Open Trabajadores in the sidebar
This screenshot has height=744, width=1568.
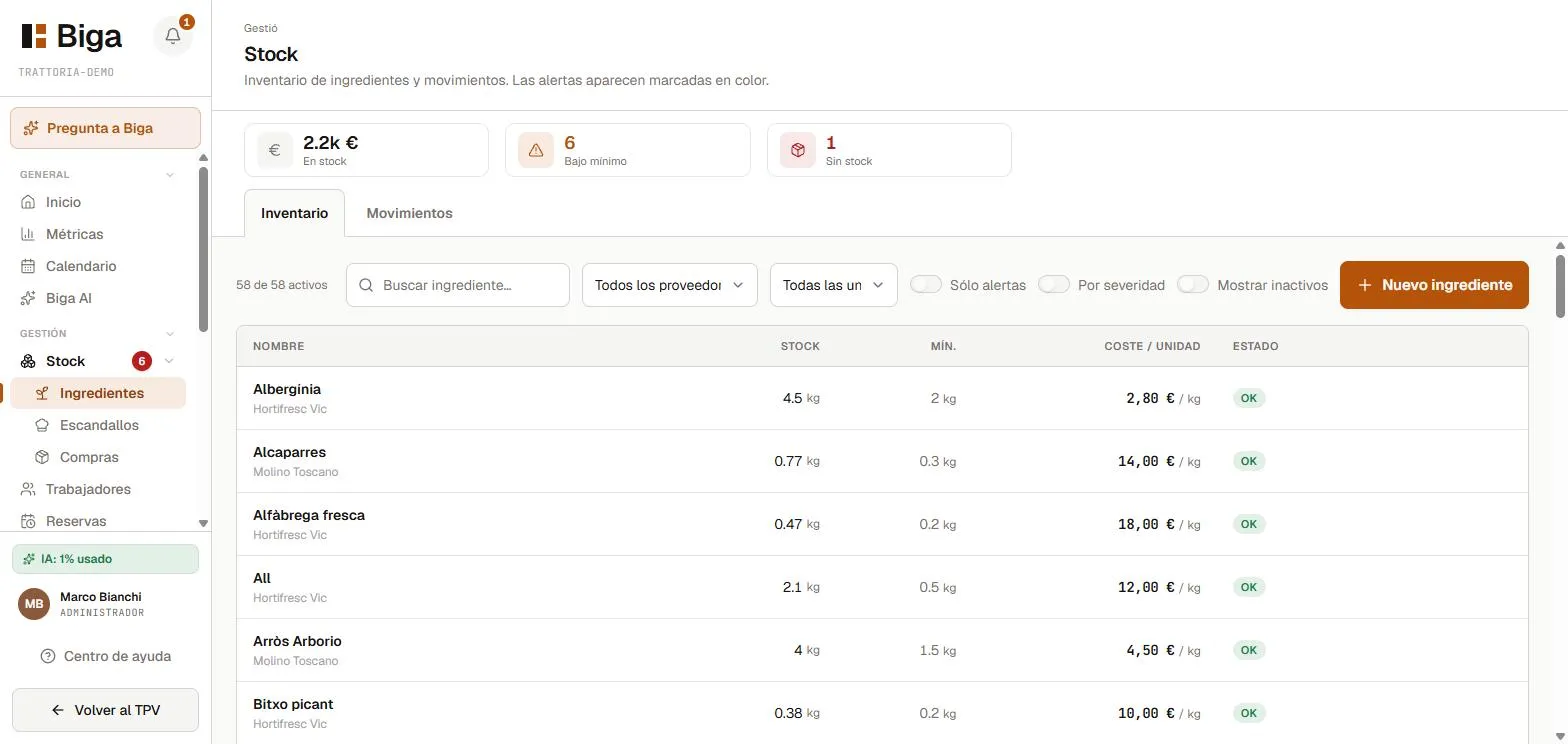pyautogui.click(x=100, y=489)
